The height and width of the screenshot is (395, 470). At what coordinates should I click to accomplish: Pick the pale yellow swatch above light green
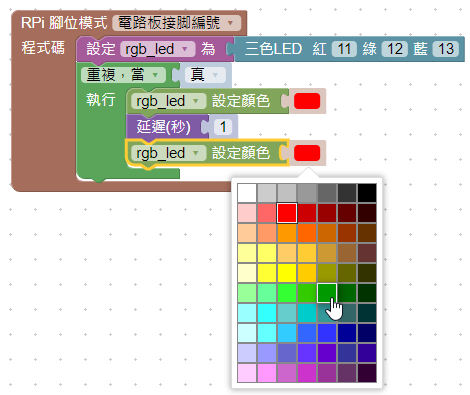(x=247, y=273)
